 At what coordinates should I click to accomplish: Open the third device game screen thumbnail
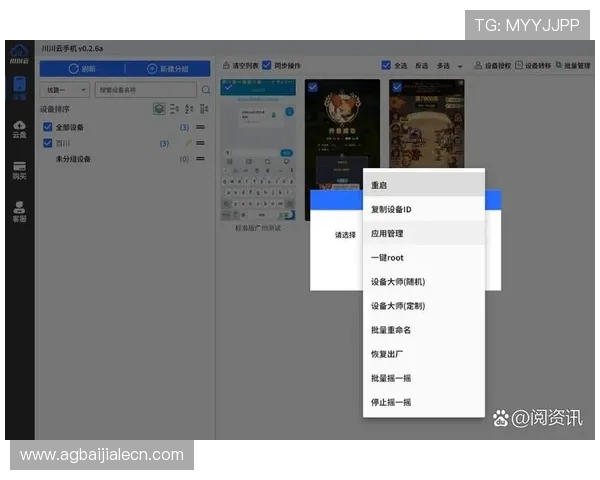[427, 123]
